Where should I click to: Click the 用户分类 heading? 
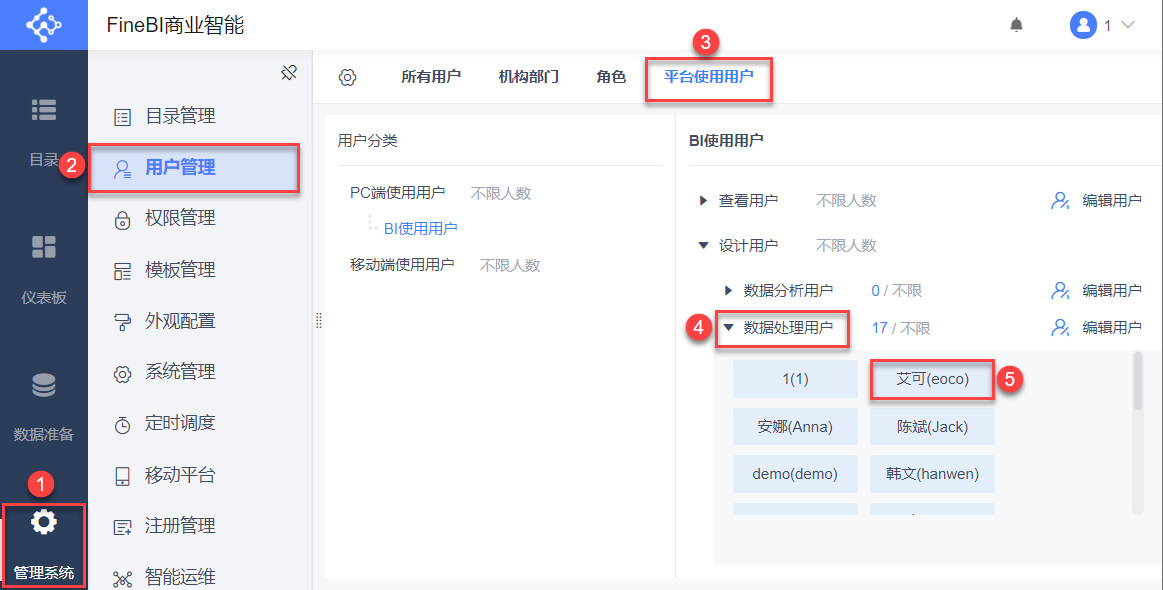pyautogui.click(x=368, y=140)
